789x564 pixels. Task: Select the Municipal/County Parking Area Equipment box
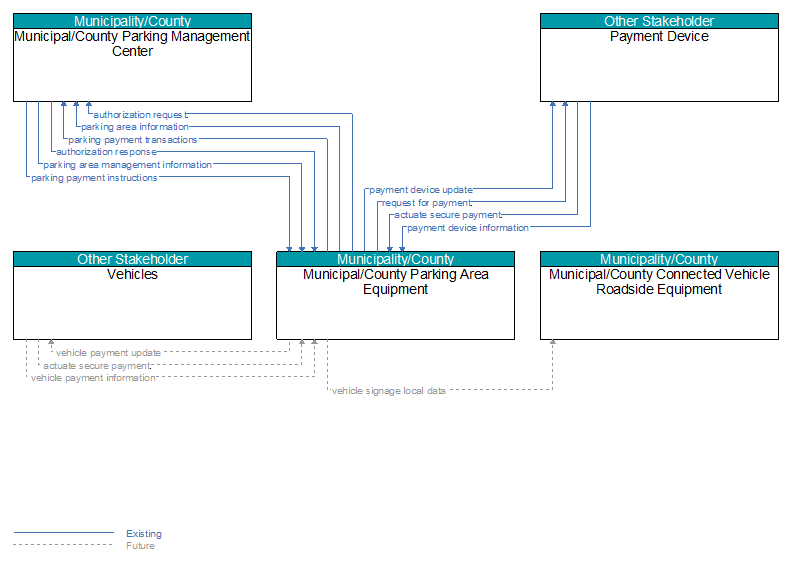(396, 295)
